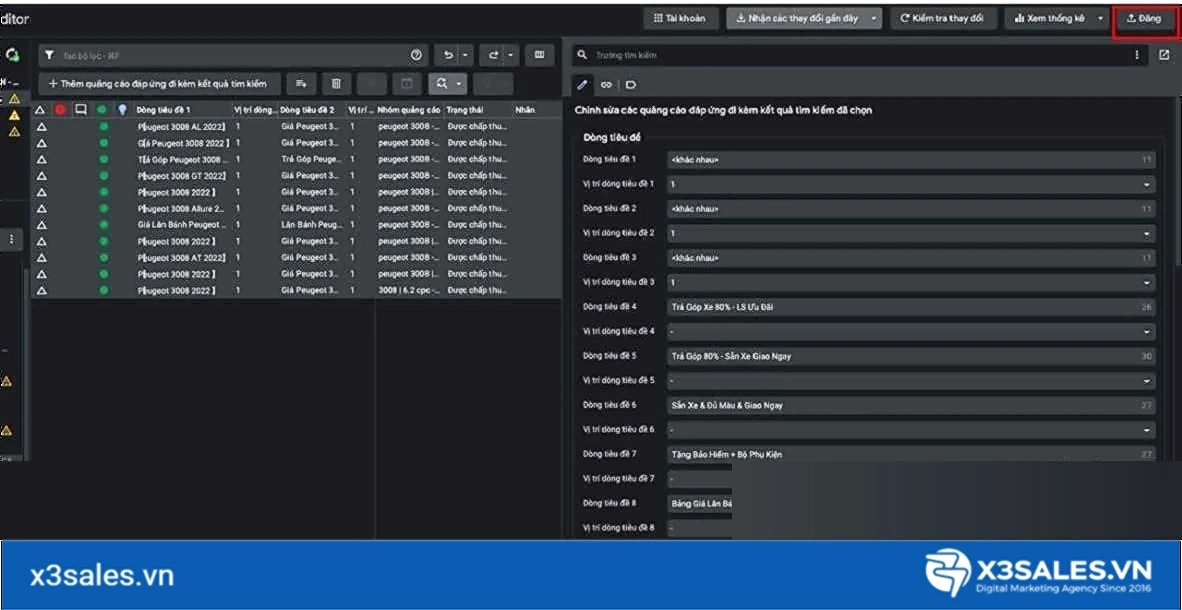
Task: Click the Dòng tiêu đề 2 input field
Action: click(x=911, y=209)
